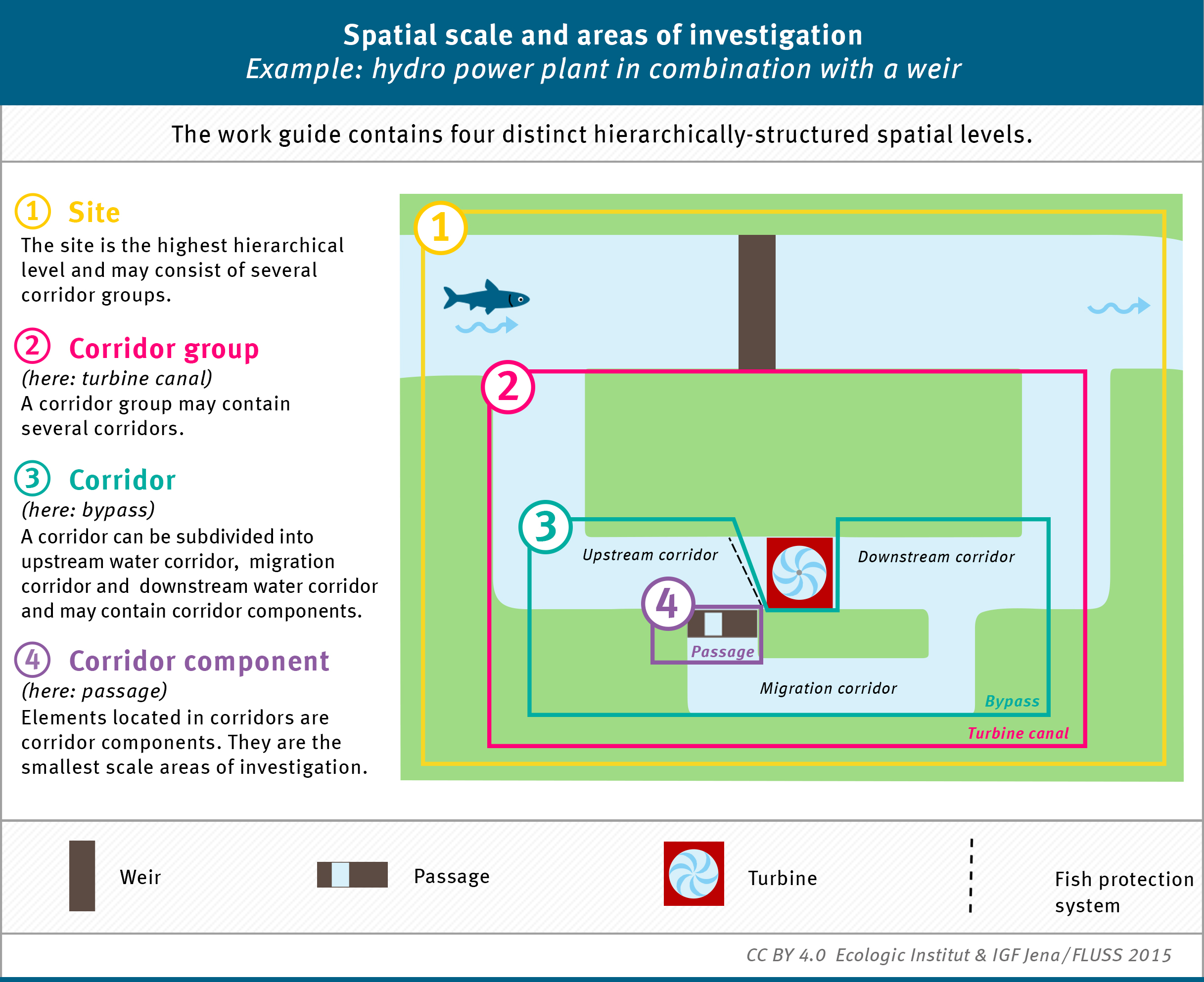Click the Weir symbol in the legend
The width and height of the screenshot is (1204, 982).
tap(82, 876)
